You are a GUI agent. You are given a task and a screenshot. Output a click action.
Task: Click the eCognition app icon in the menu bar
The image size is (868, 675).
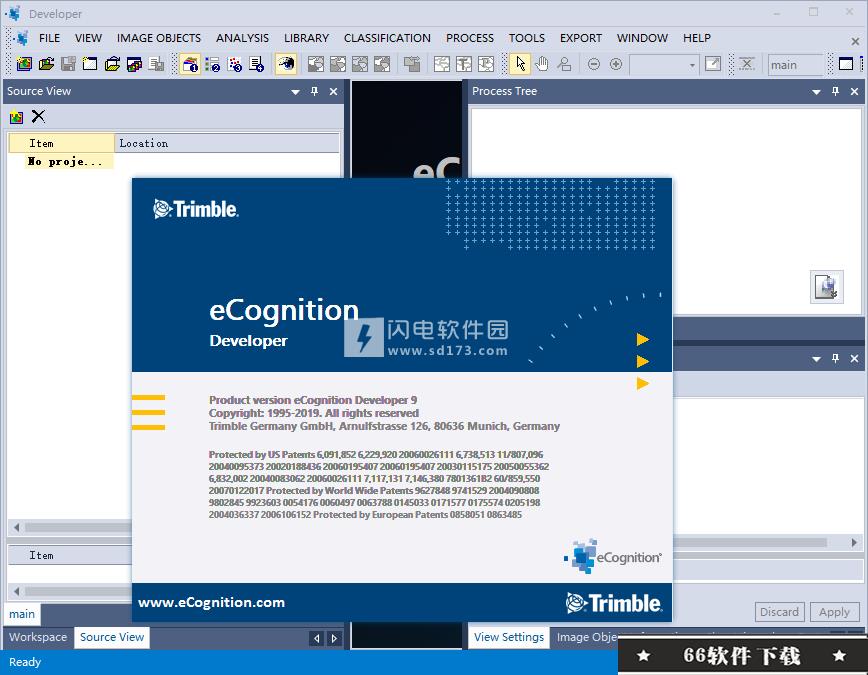pos(22,38)
